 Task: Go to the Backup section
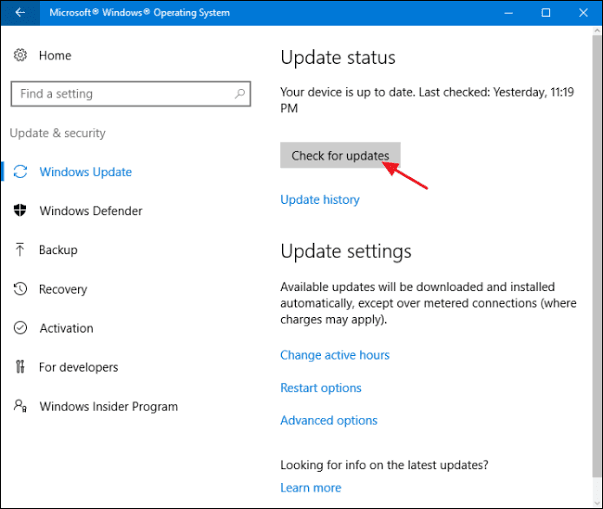point(58,250)
